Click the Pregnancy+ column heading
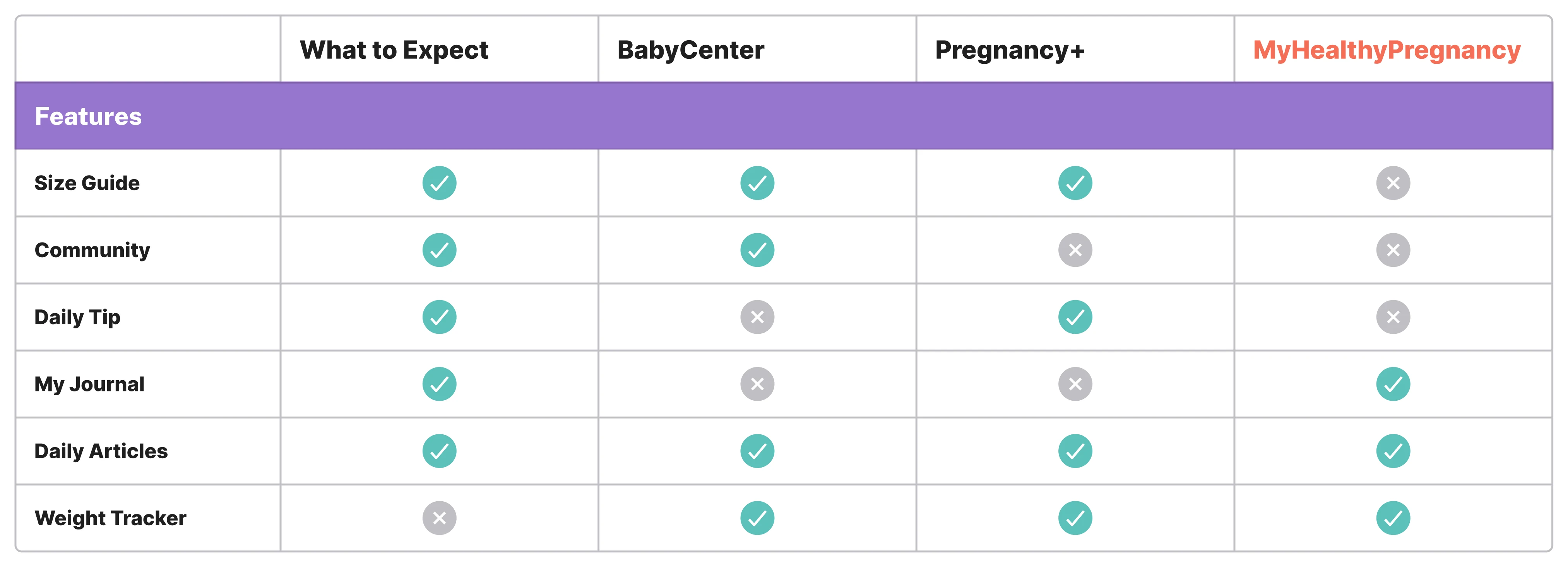This screenshot has height=567, width=1568. click(1009, 50)
